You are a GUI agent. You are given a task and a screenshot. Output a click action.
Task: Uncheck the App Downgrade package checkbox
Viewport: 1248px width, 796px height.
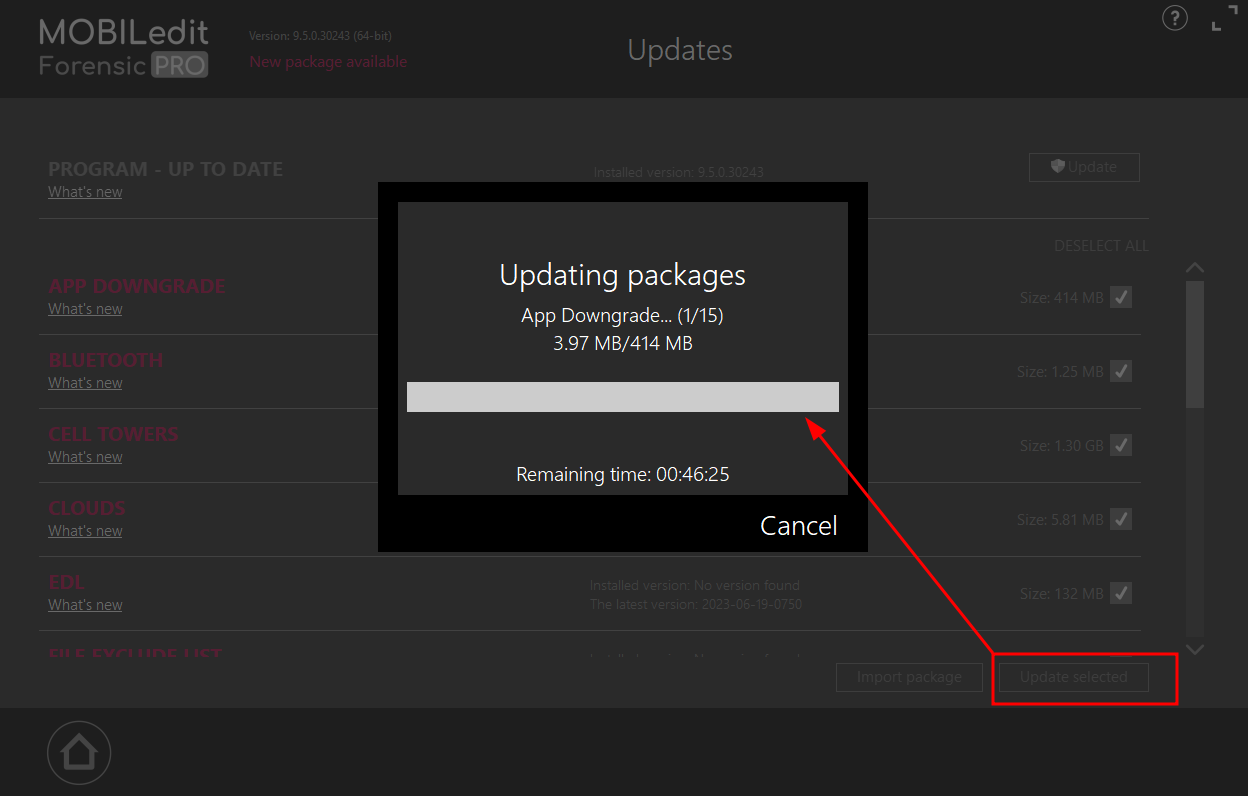1121,297
